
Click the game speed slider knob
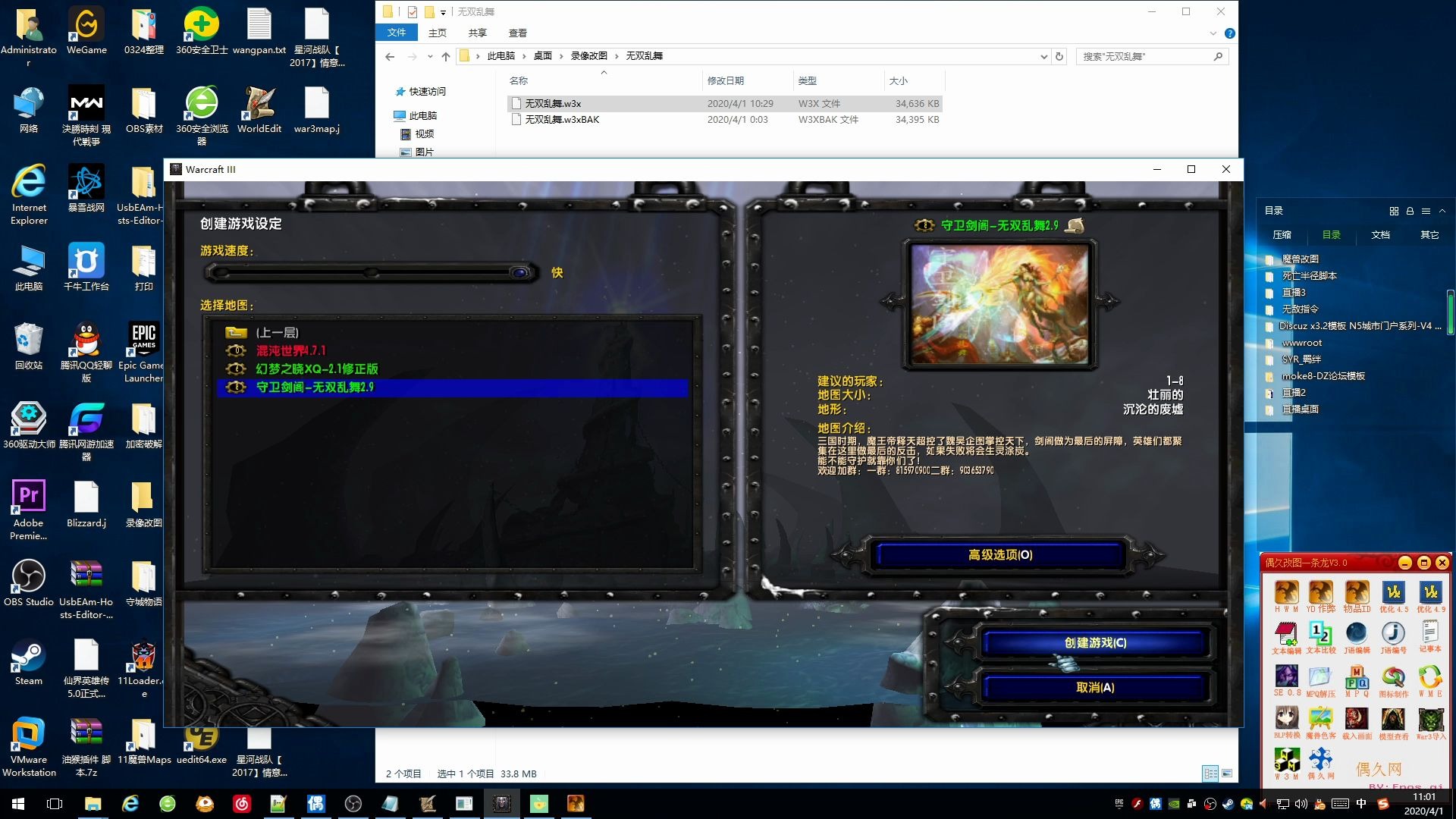[x=520, y=272]
